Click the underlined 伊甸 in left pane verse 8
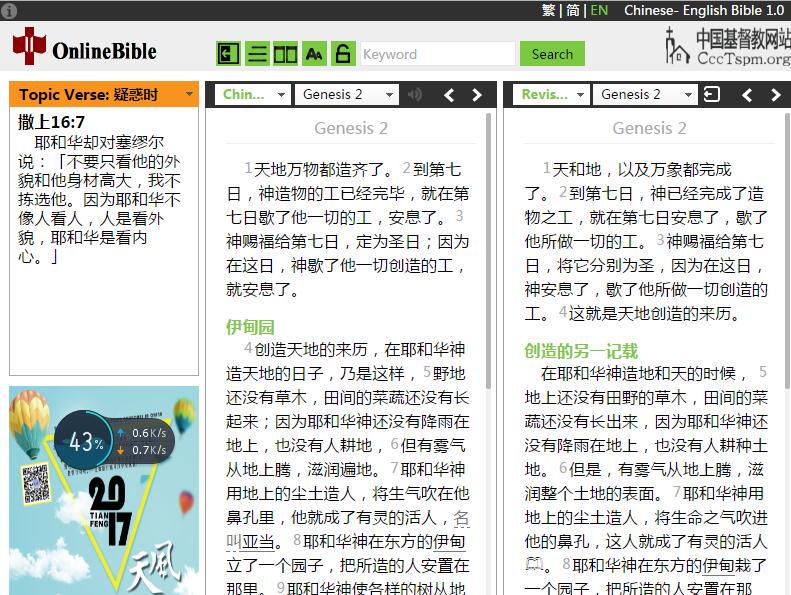 tap(449, 542)
